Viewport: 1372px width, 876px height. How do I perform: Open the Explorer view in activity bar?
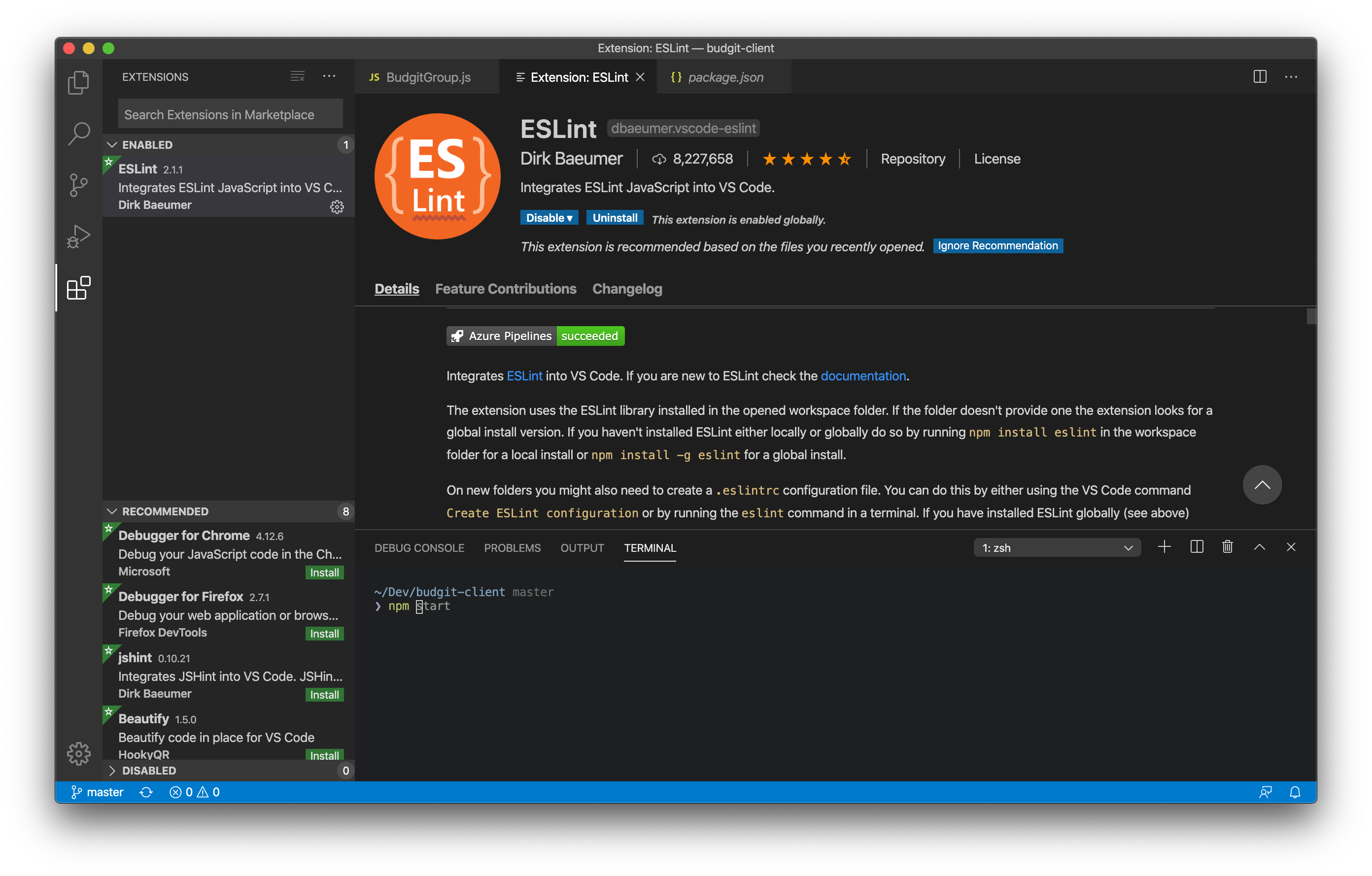[79, 83]
